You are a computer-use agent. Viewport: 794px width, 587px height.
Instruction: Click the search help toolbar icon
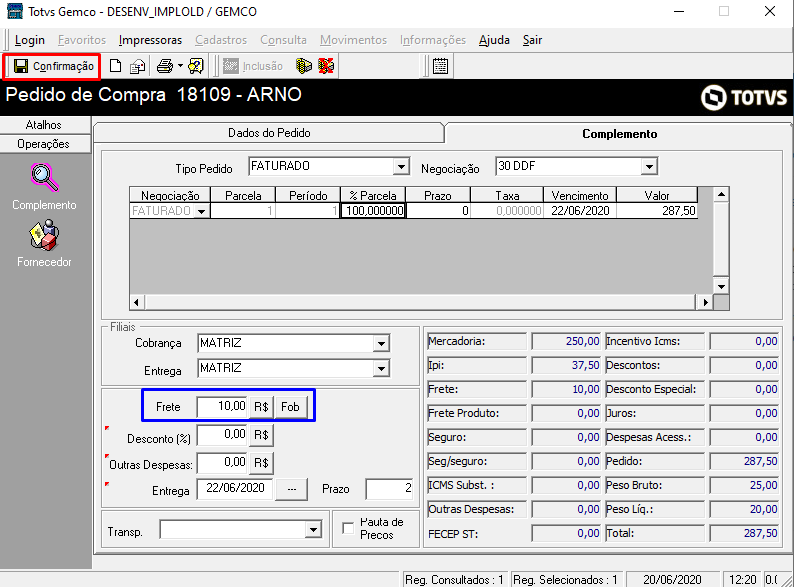[196, 66]
